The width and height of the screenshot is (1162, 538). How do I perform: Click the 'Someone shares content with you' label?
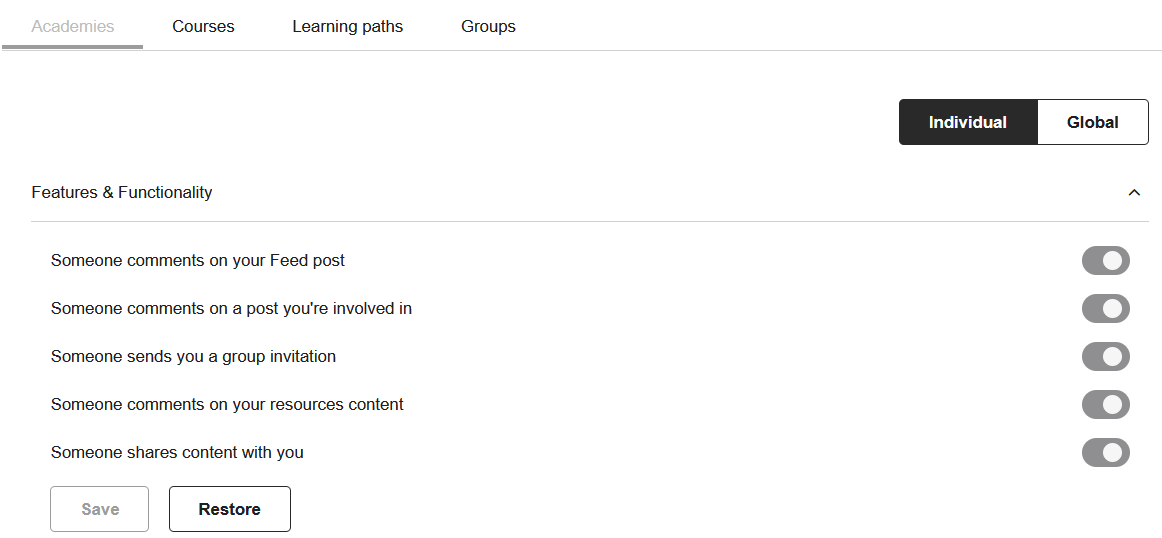click(177, 453)
